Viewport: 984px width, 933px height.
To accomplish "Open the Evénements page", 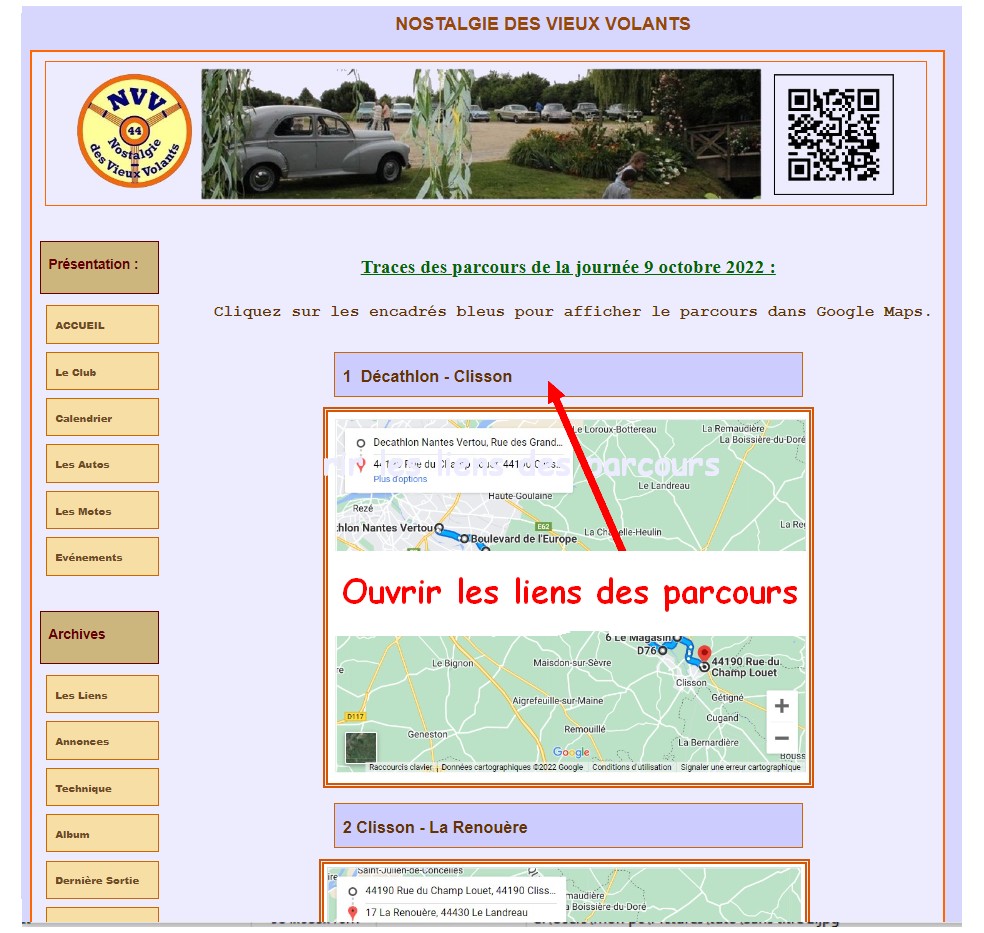I will (x=102, y=557).
